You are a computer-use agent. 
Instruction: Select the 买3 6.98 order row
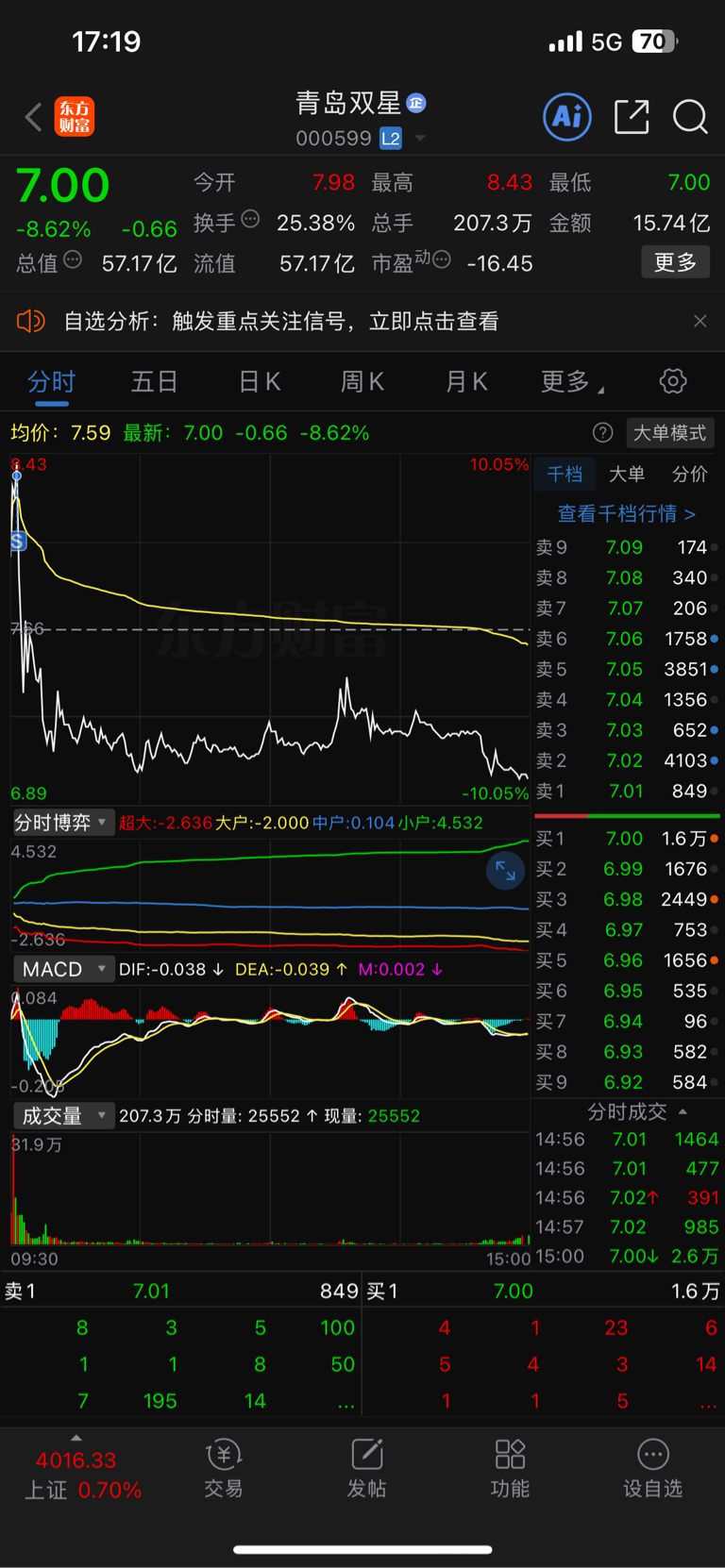tap(627, 899)
